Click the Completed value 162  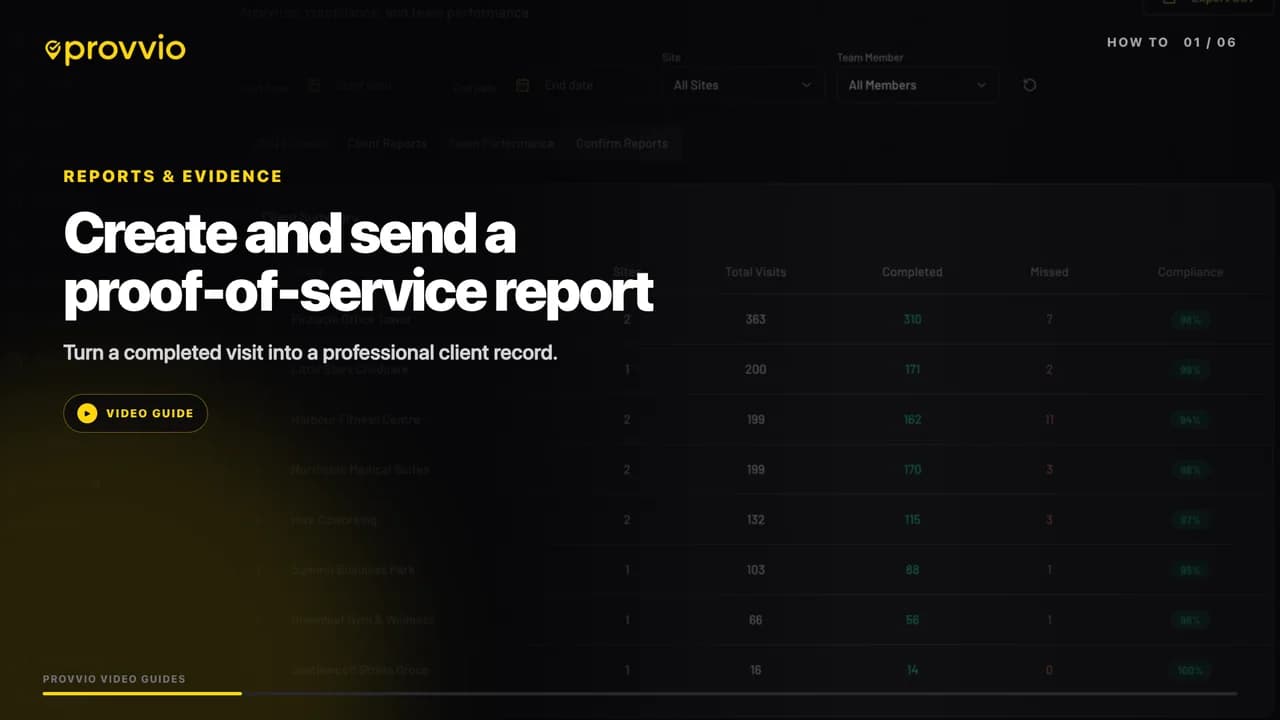(912, 420)
